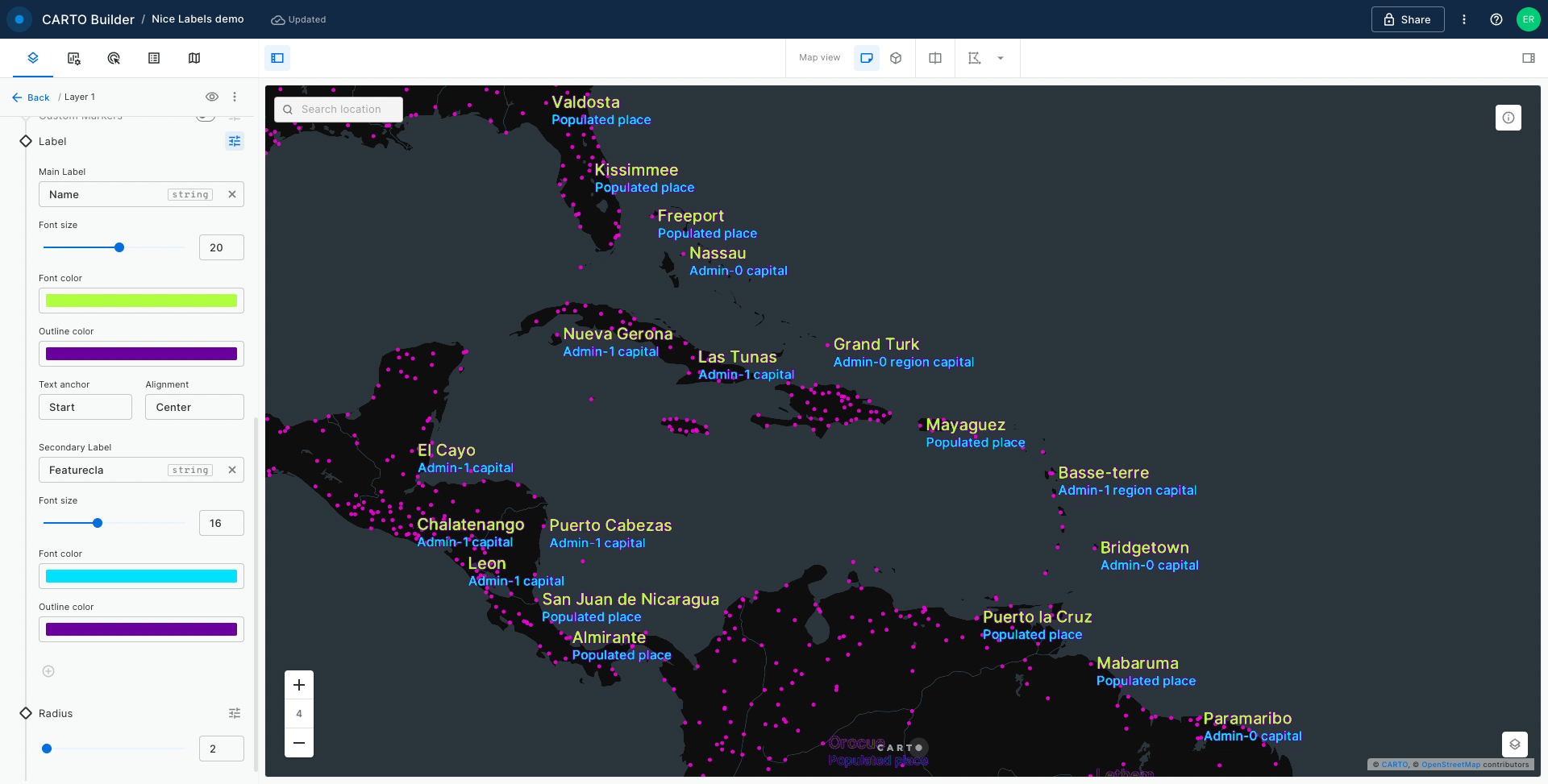Click the zoom in plus button
Image resolution: width=1548 pixels, height=784 pixels.
[x=299, y=685]
